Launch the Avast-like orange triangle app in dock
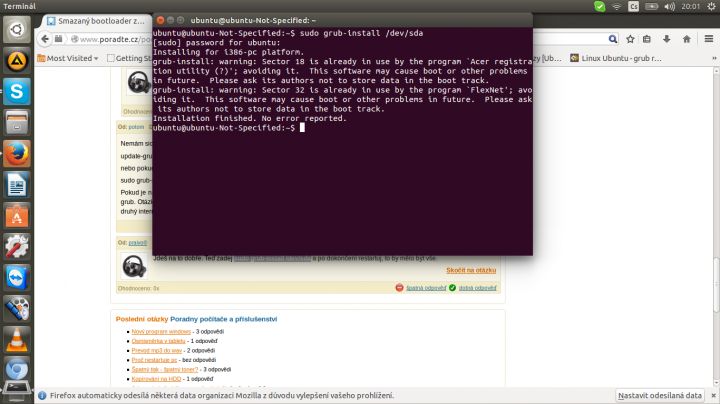720x404 pixels. click(17, 61)
